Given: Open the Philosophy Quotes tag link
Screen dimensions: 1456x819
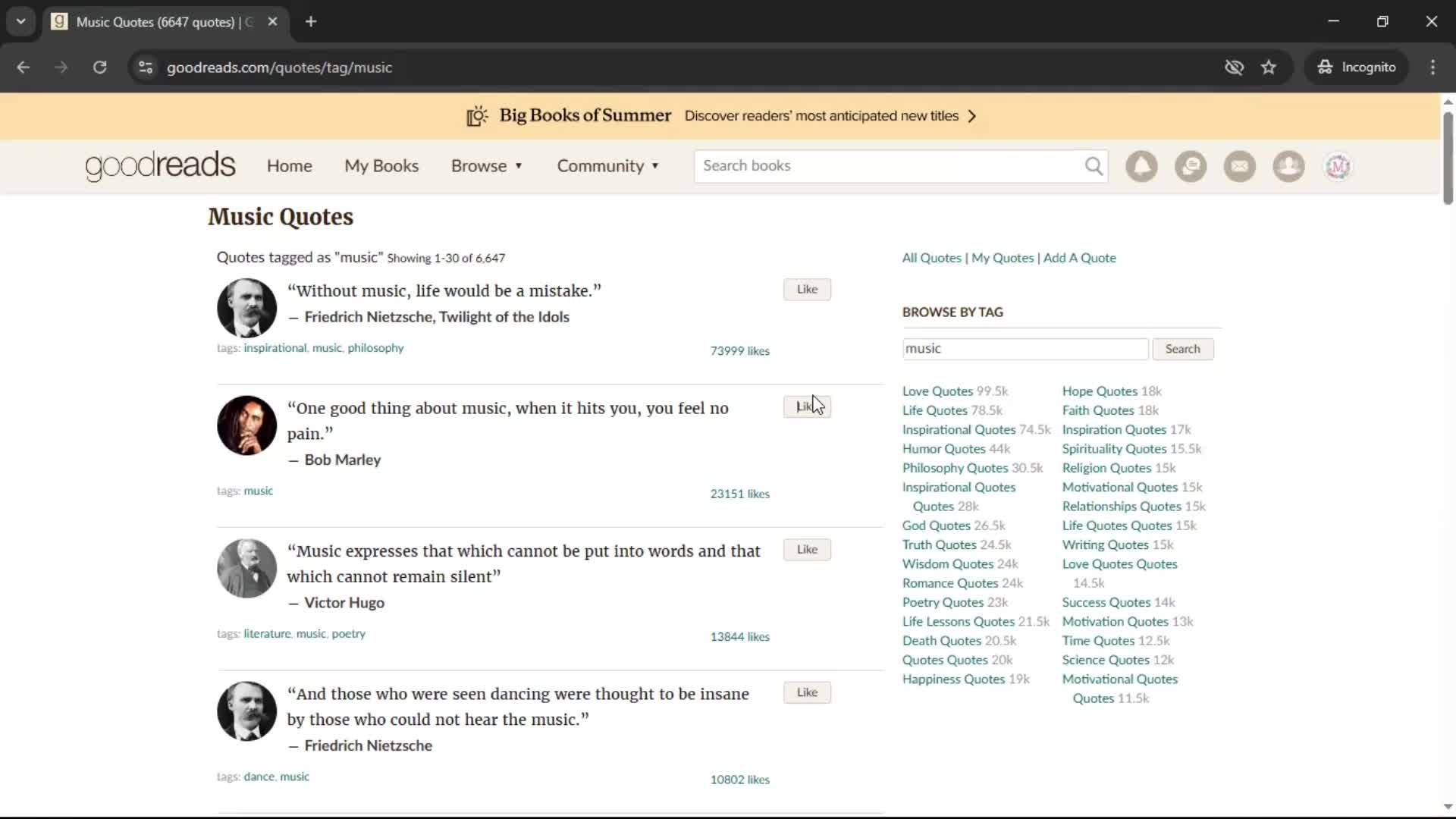Looking at the screenshot, I should click(955, 468).
